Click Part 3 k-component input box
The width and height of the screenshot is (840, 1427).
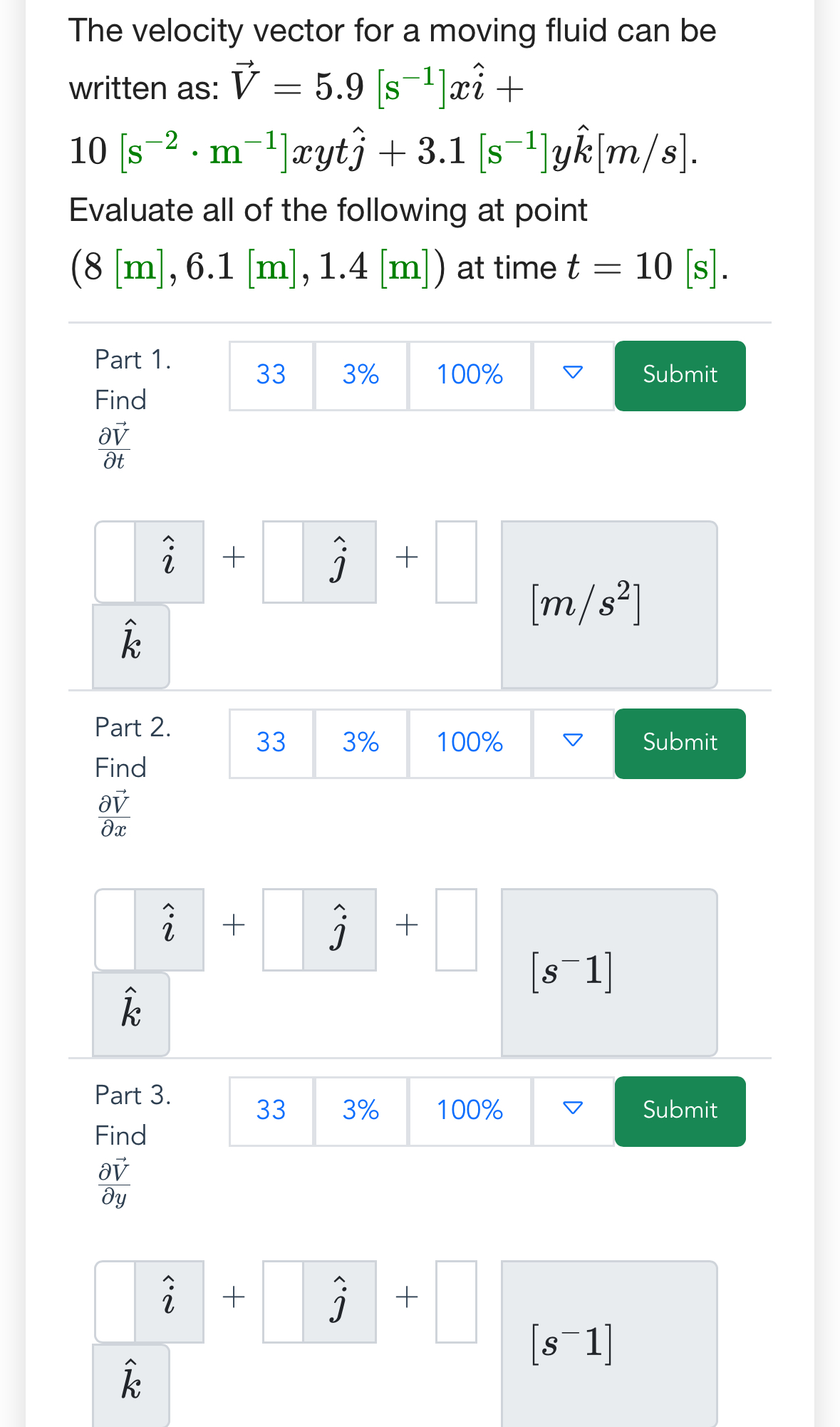click(456, 1302)
